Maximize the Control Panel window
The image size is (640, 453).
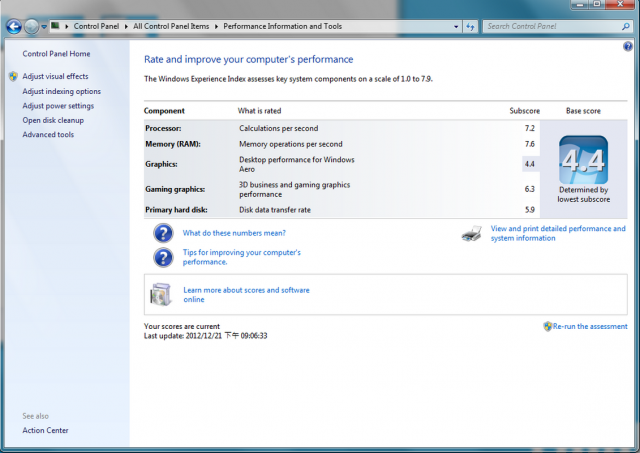pos(597,4)
